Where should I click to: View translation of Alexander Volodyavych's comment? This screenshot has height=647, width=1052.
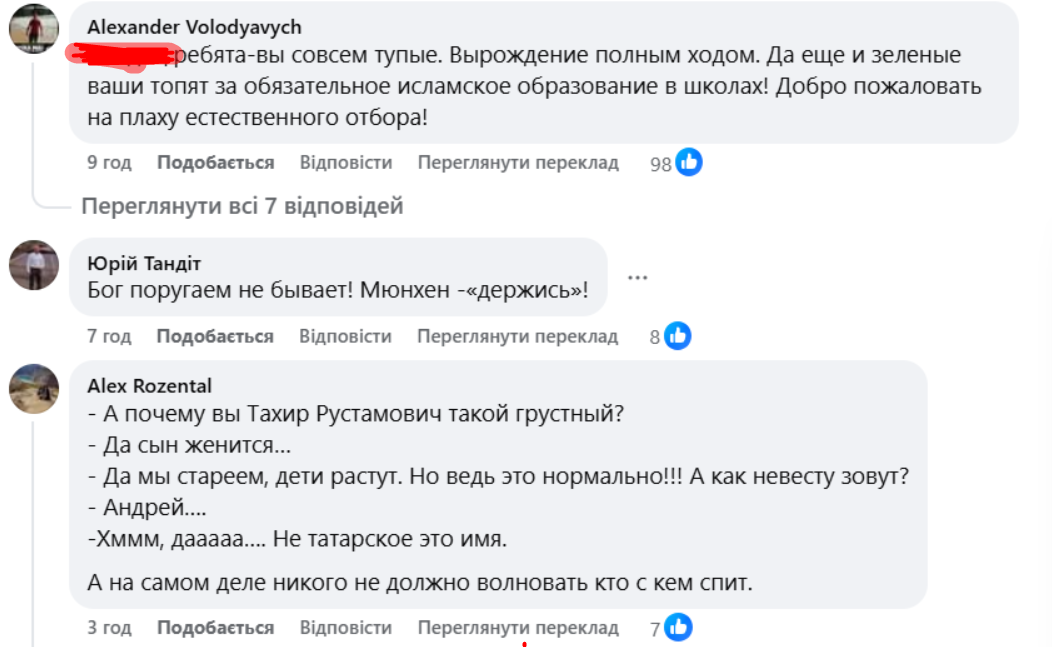[518, 163]
